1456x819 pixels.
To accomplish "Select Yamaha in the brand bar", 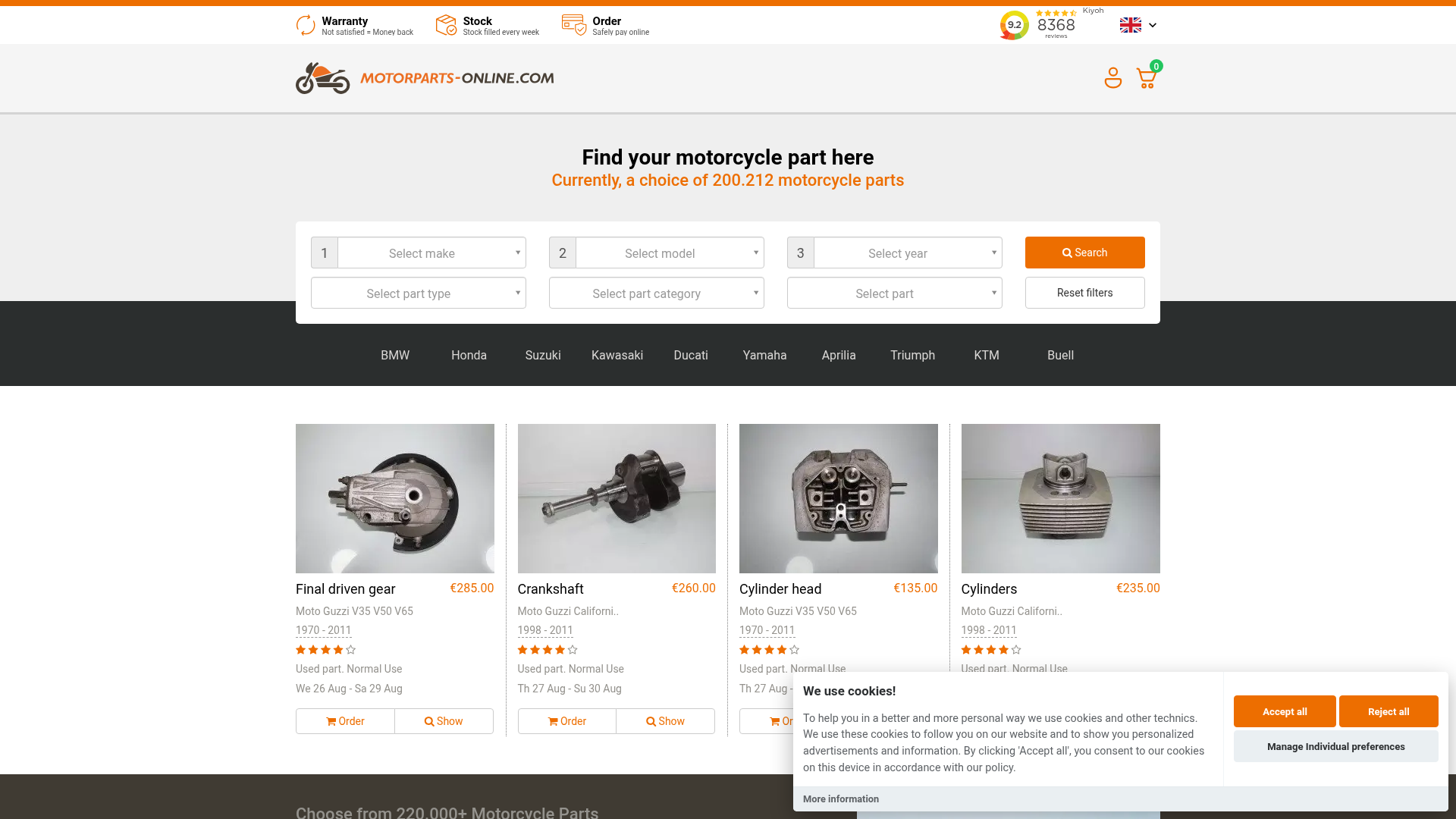I will pyautogui.click(x=764, y=355).
